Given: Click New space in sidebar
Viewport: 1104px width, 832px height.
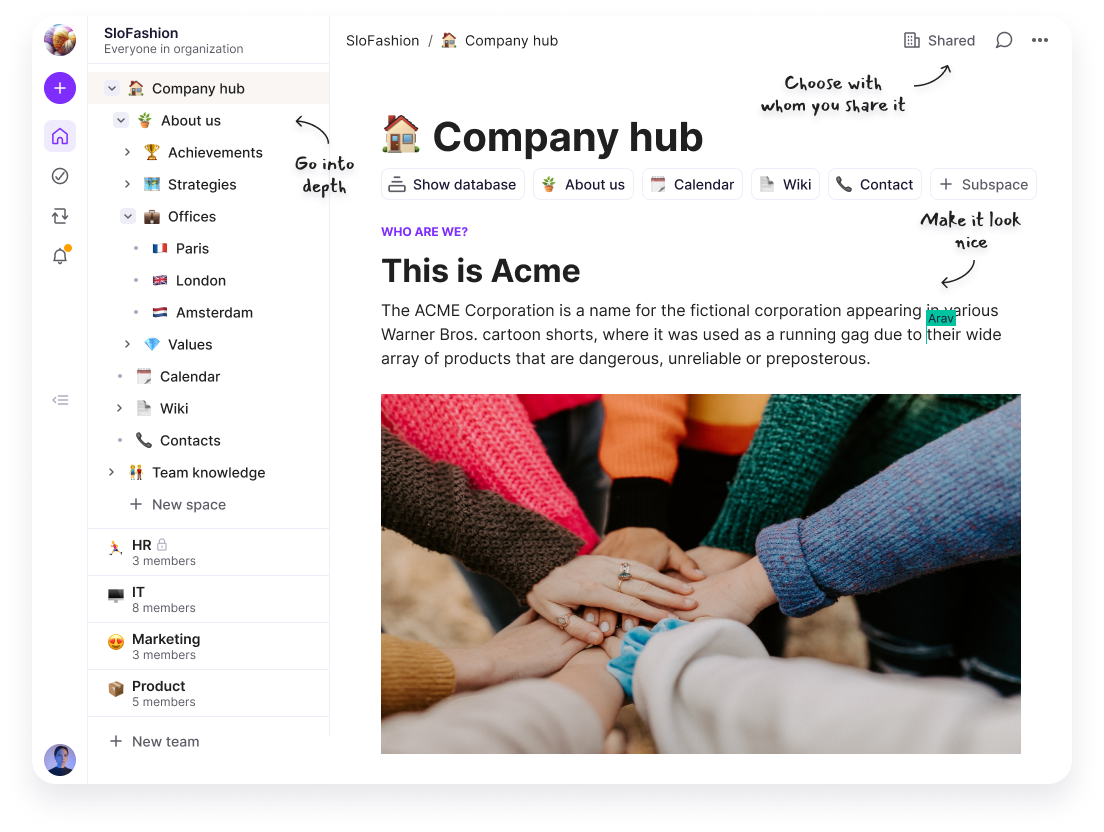Looking at the screenshot, I should tap(178, 504).
